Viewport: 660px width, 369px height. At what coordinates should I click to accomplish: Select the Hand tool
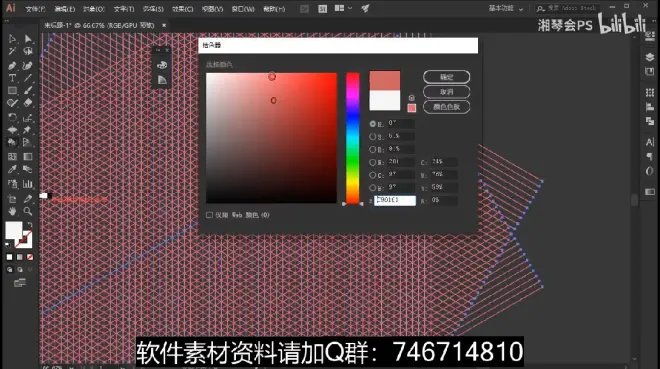click(x=12, y=211)
